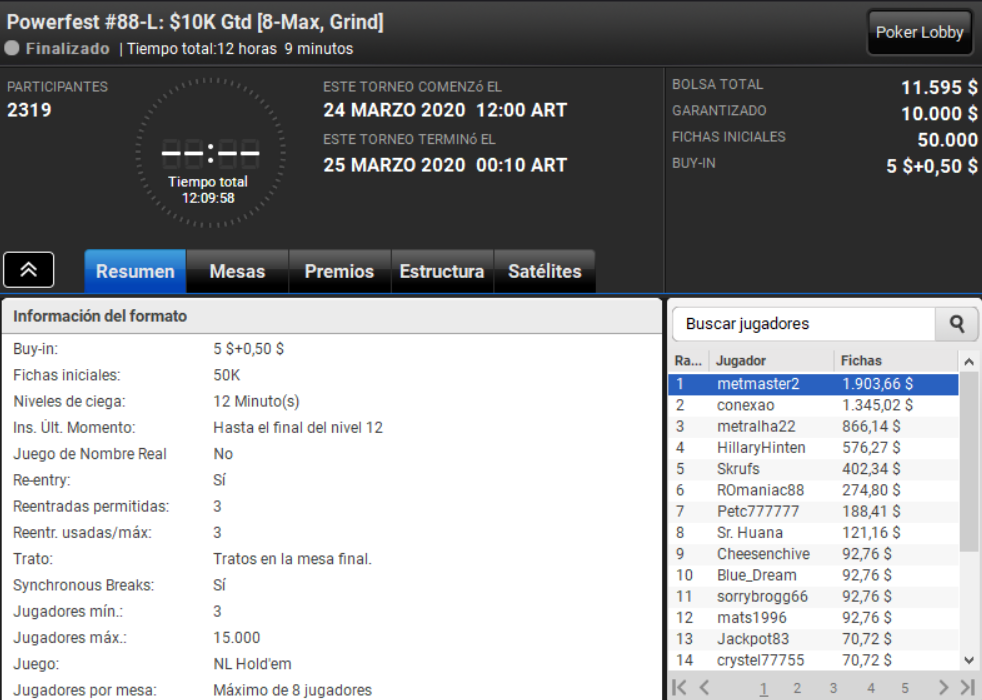Select player conexao in ranking list
Image resolution: width=982 pixels, height=700 pixels.
click(x=813, y=405)
